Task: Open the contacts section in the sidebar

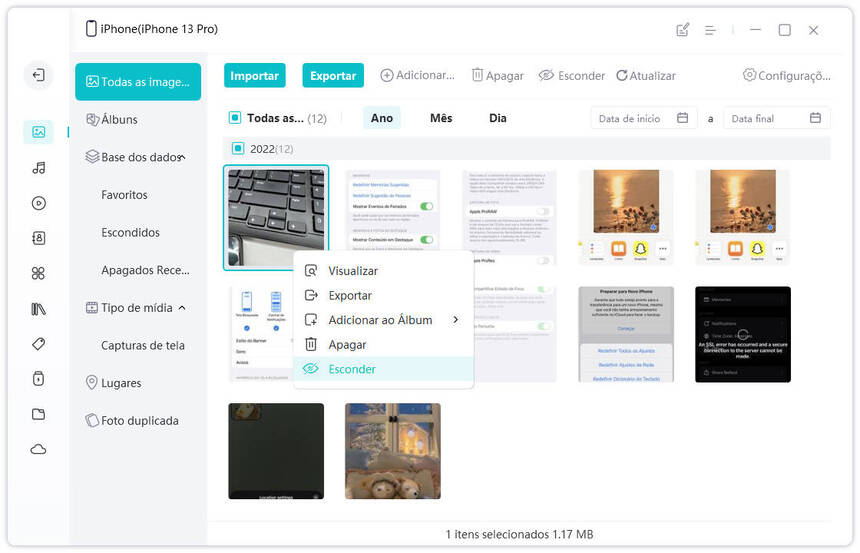Action: click(38, 238)
